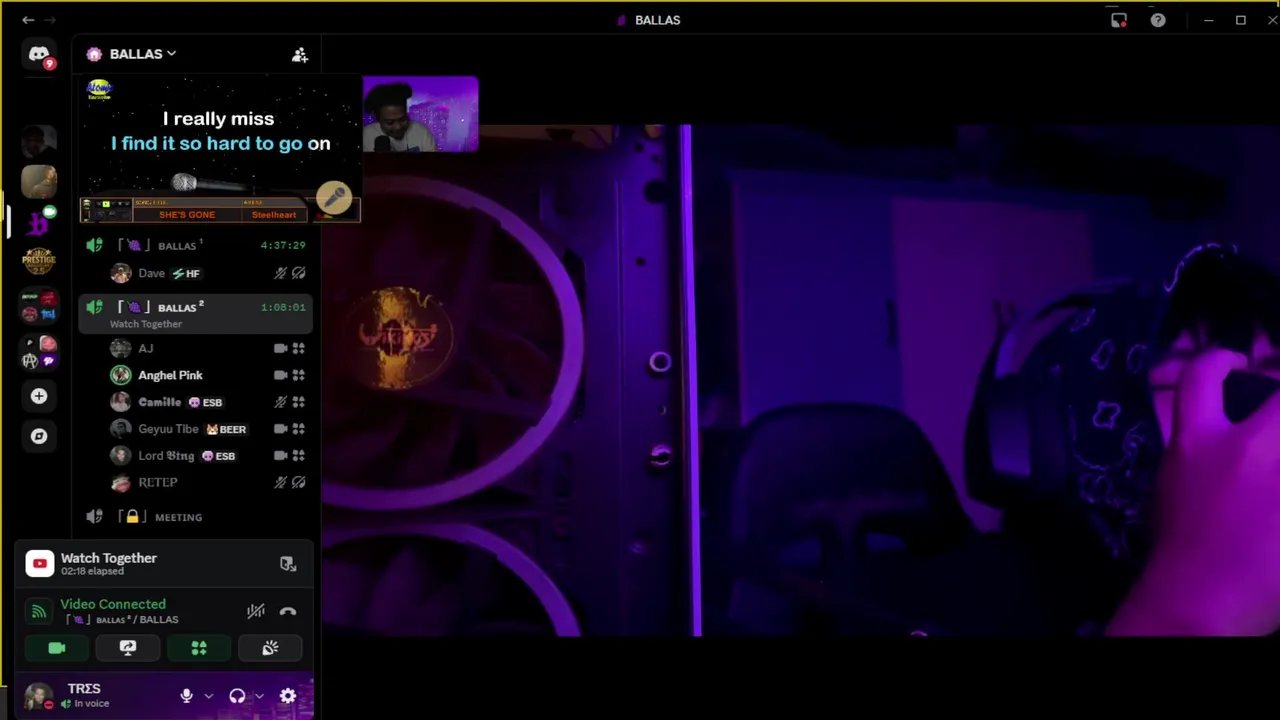This screenshot has height=720, width=1280.
Task: Open the purple stylized server icon
Action: tap(39, 221)
